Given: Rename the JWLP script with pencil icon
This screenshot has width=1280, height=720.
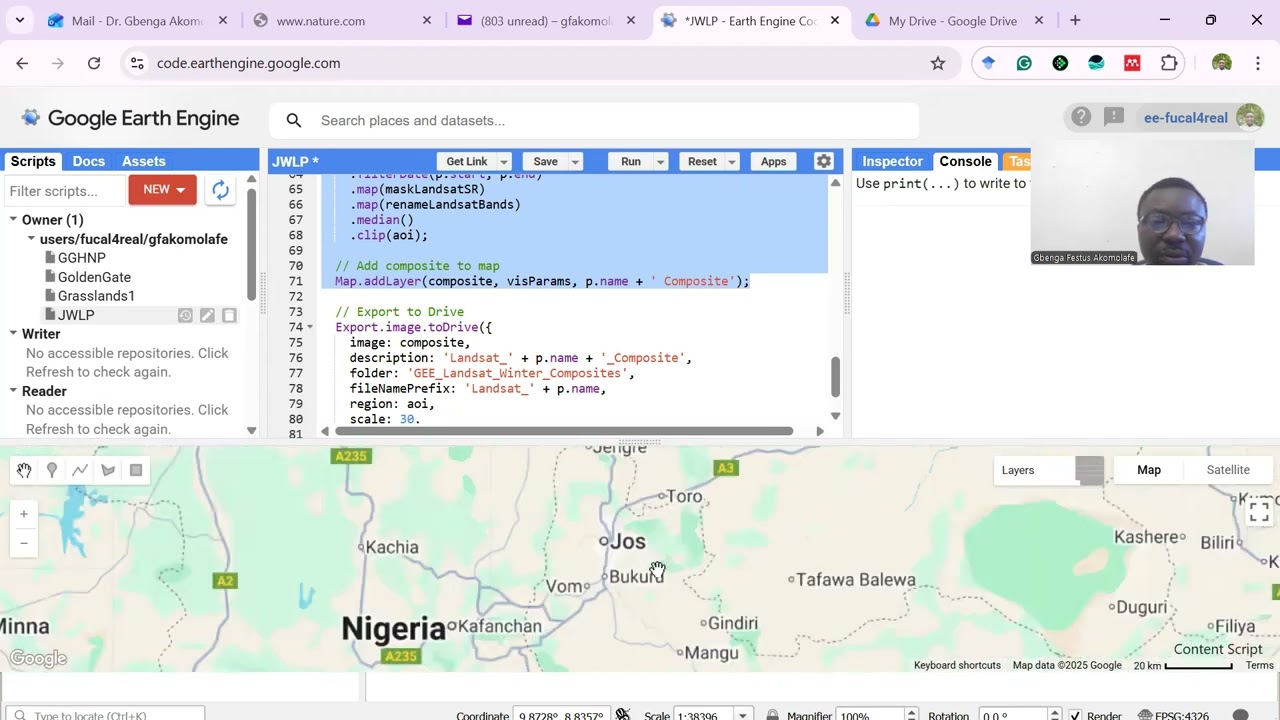Looking at the screenshot, I should [207, 315].
